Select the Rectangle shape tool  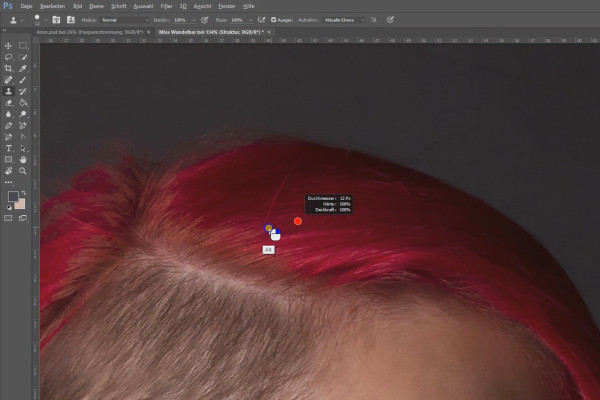(x=8, y=160)
